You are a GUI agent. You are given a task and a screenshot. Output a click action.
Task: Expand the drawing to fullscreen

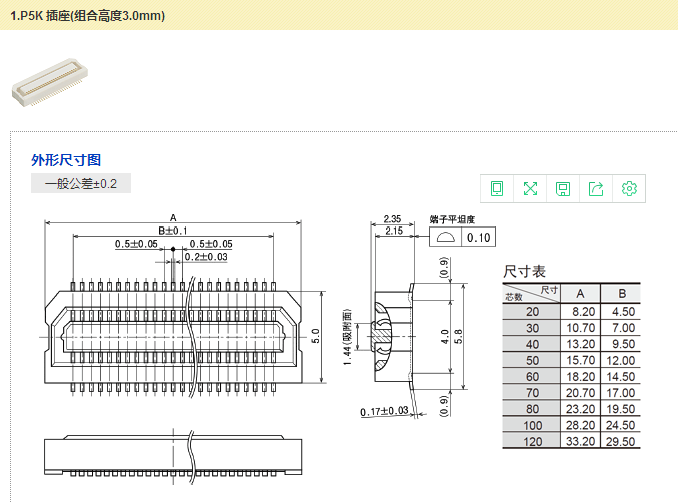coord(530,189)
